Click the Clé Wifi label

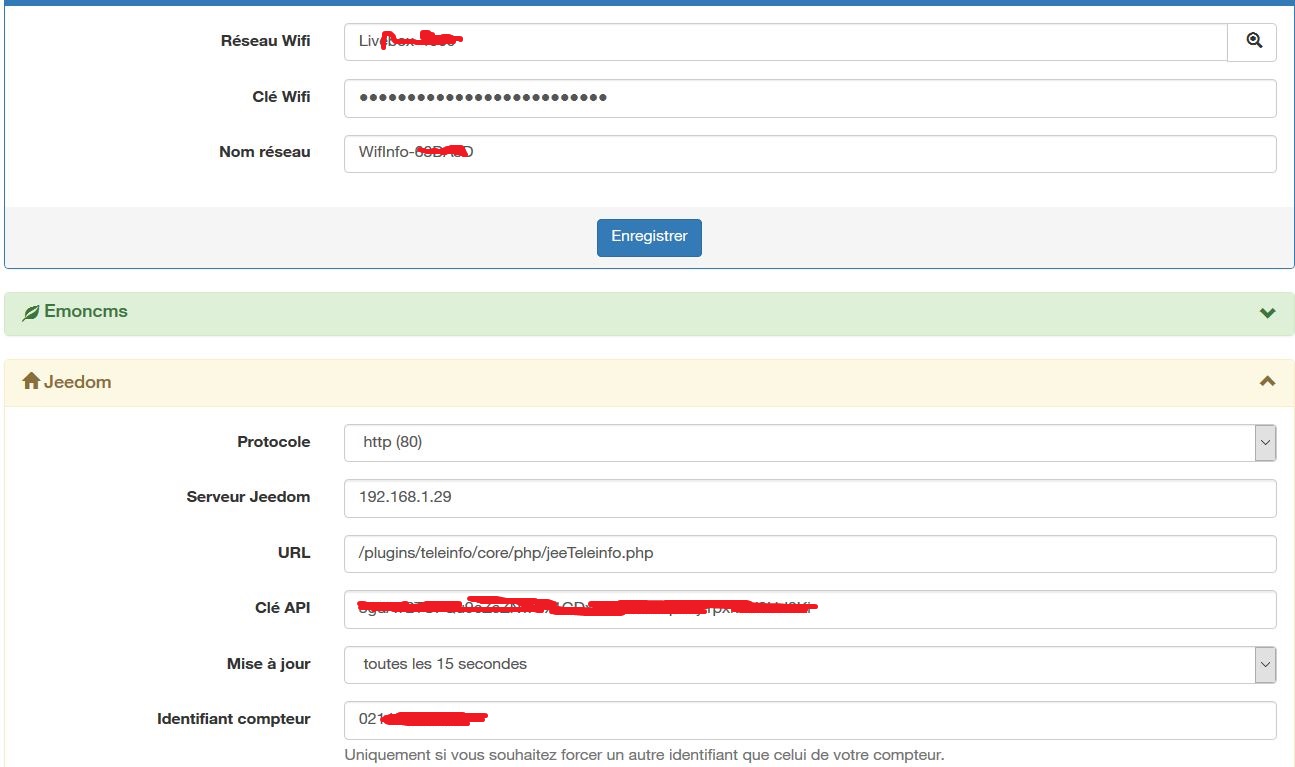coord(281,97)
